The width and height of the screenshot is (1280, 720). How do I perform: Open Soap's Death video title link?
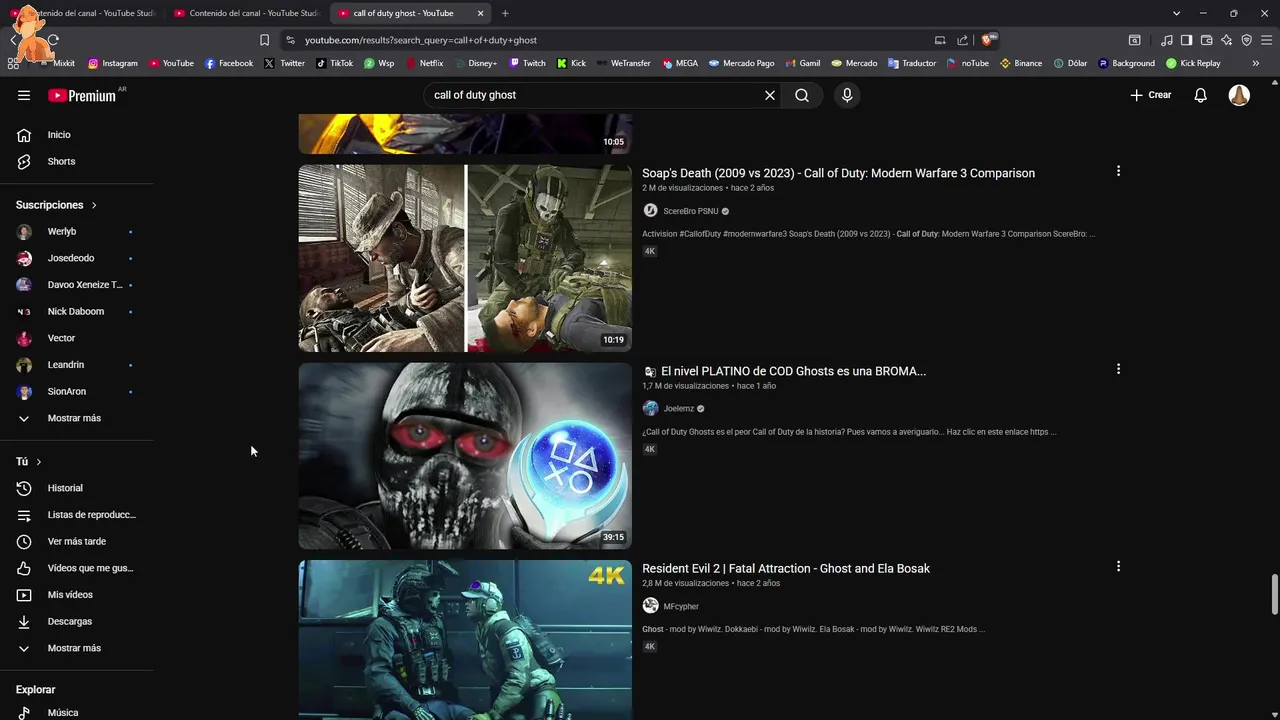(838, 173)
